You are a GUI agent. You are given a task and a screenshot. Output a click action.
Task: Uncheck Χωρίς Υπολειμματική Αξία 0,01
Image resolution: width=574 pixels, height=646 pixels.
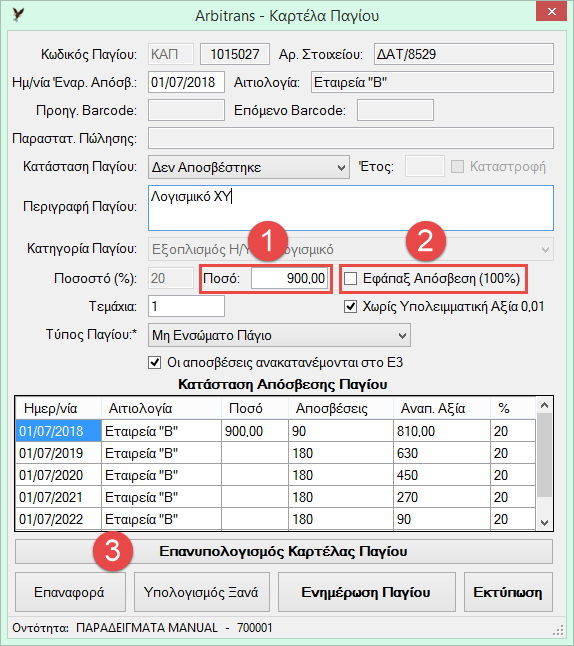[351, 307]
